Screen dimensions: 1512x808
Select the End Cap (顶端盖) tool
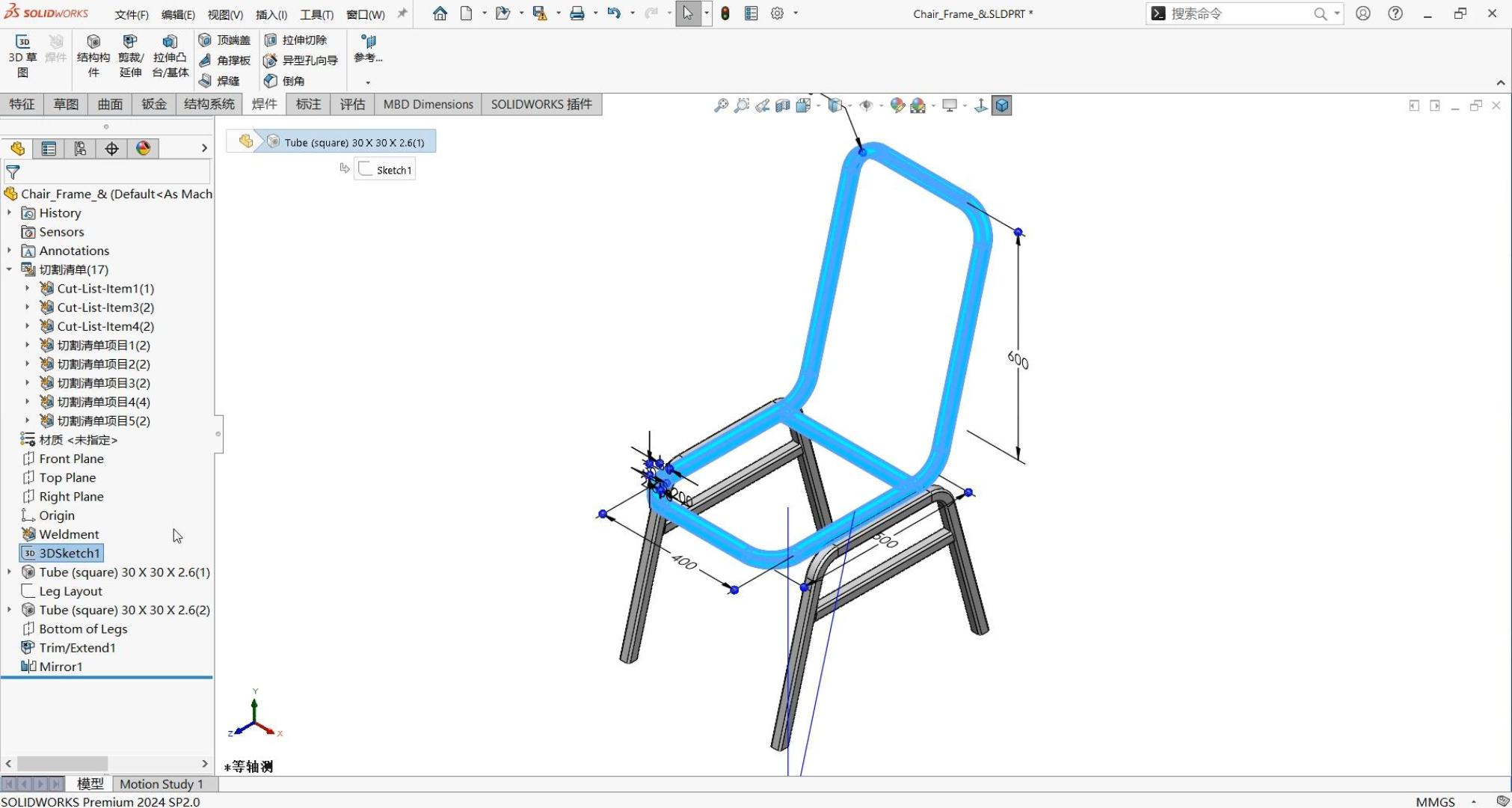(225, 40)
